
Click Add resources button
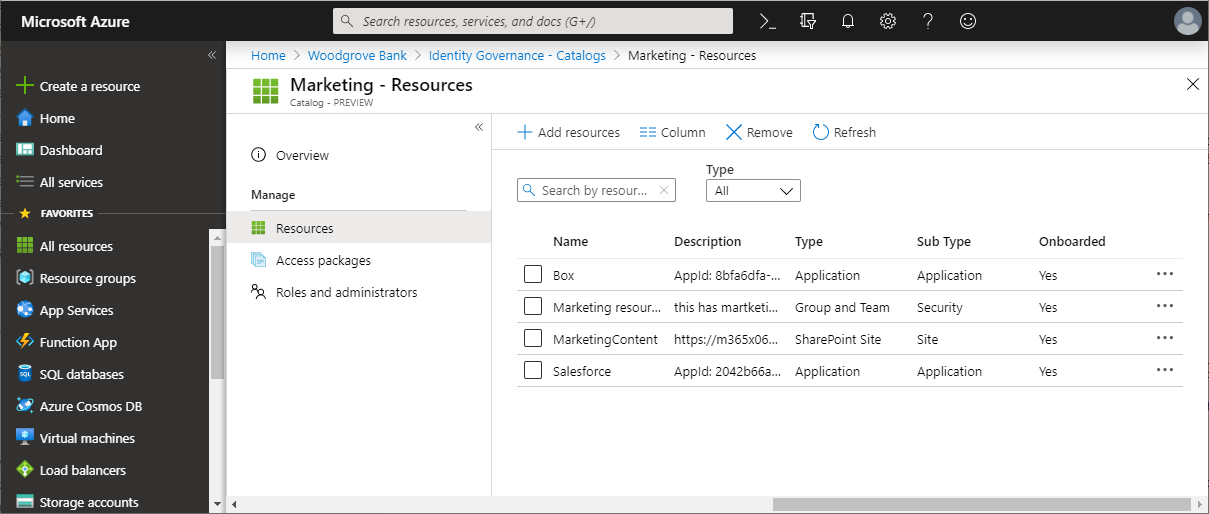coord(568,132)
